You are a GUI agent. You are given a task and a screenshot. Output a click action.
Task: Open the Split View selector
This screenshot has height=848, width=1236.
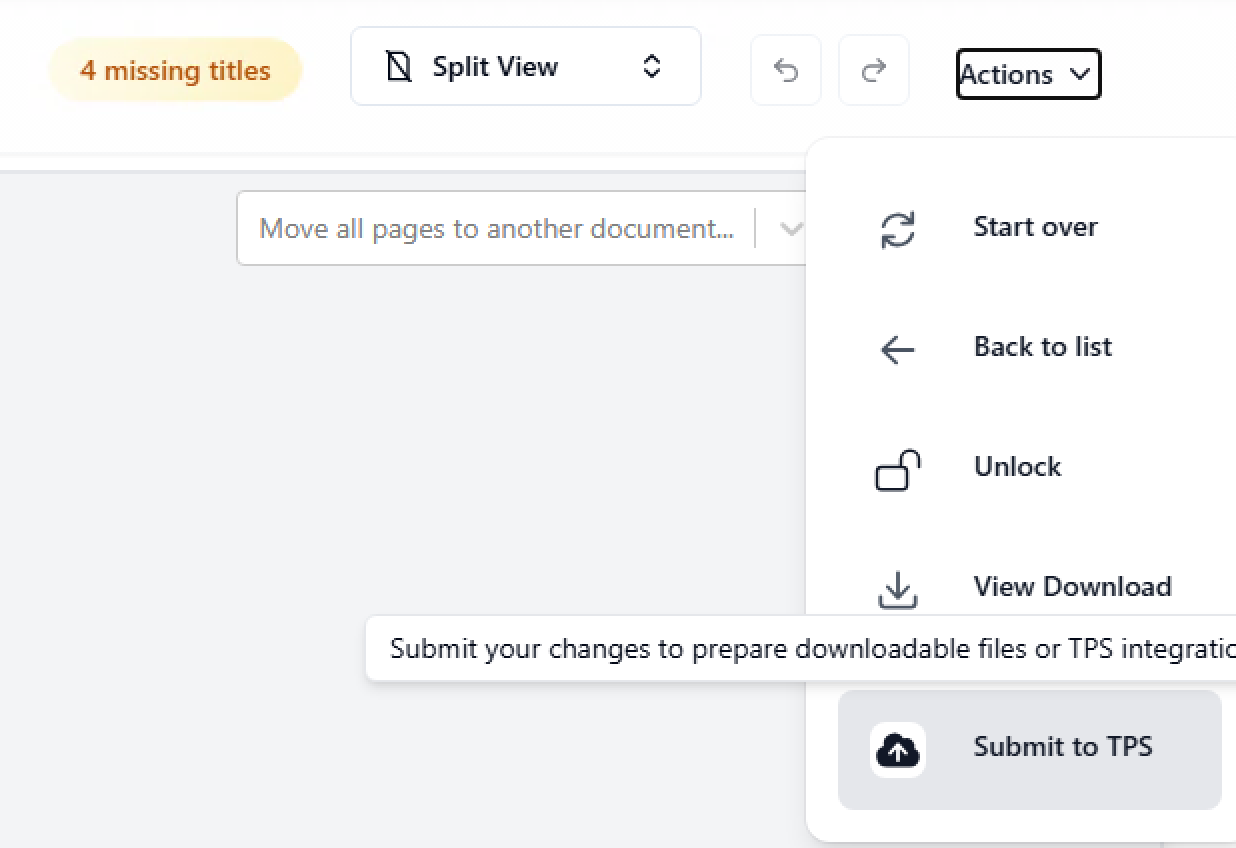(526, 66)
